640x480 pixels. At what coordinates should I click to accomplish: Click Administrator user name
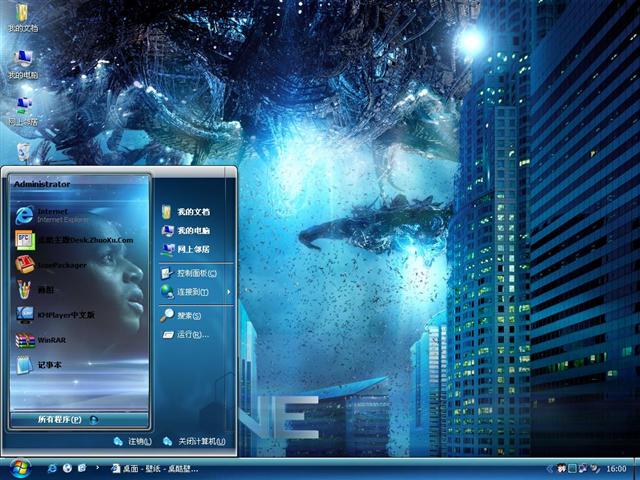click(42, 184)
